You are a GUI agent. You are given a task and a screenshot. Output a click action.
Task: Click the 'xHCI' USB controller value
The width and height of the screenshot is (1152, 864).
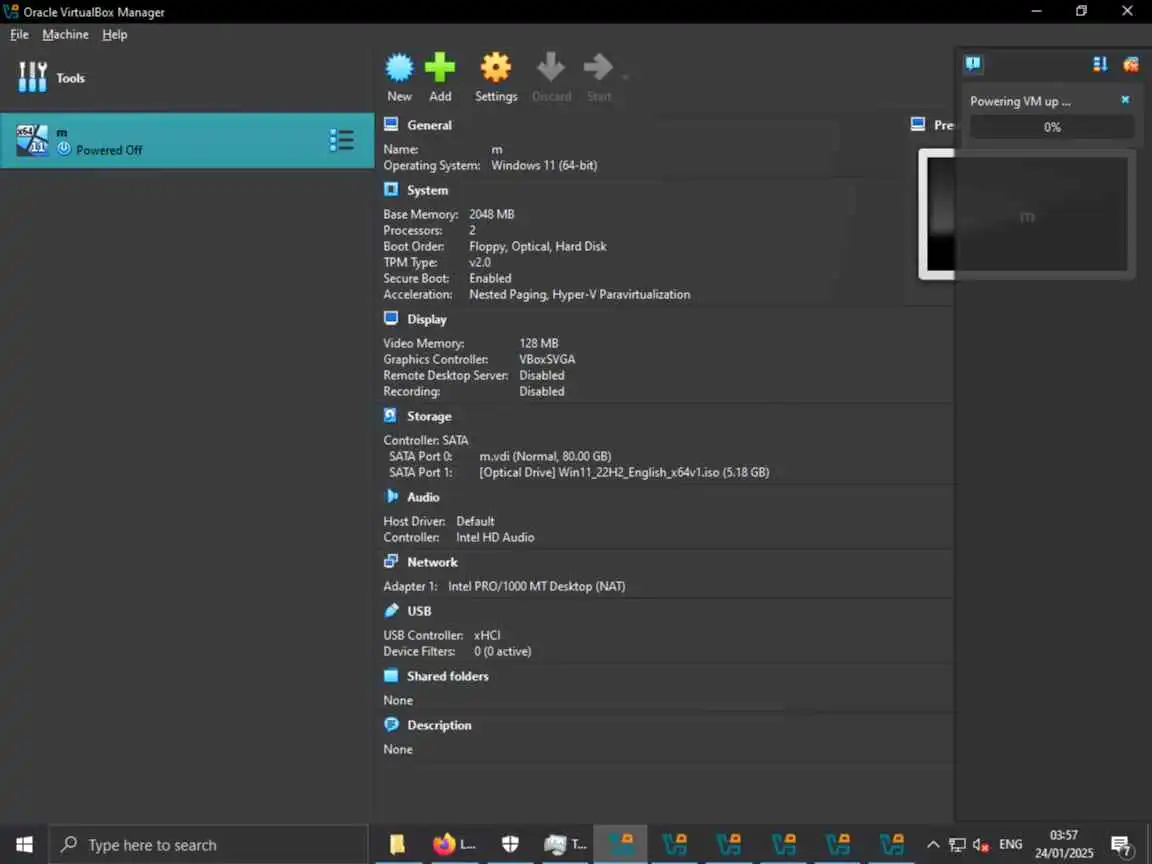[487, 635]
